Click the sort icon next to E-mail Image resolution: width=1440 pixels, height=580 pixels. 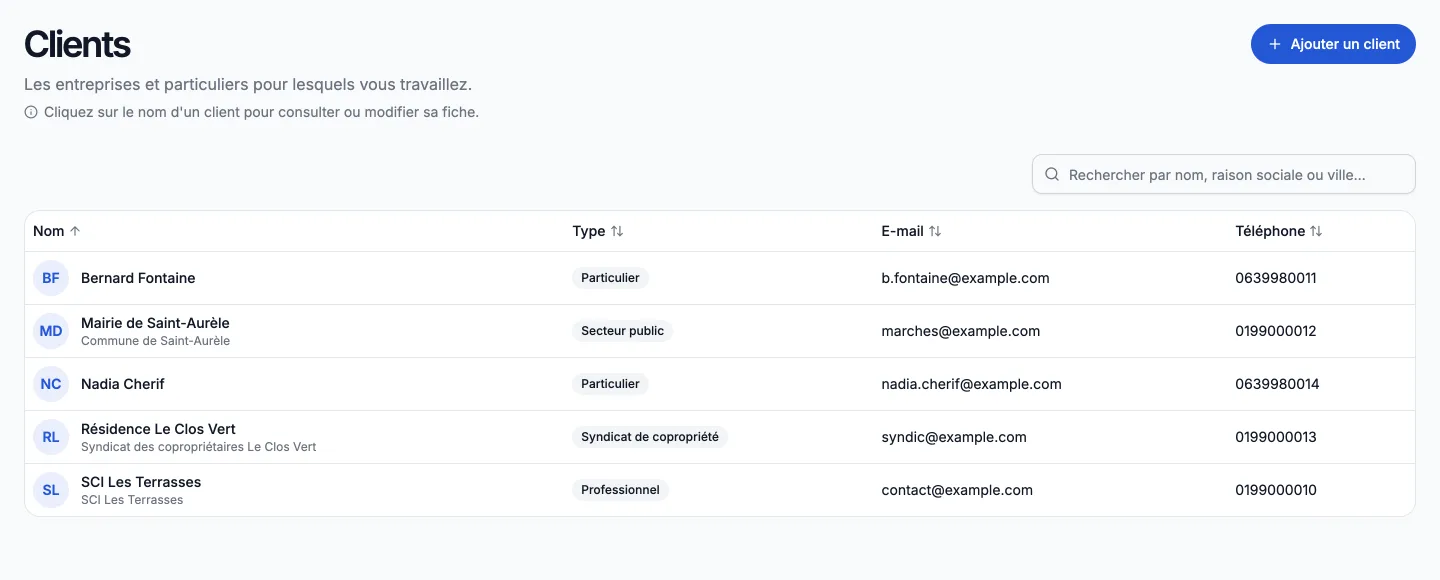[x=935, y=231]
